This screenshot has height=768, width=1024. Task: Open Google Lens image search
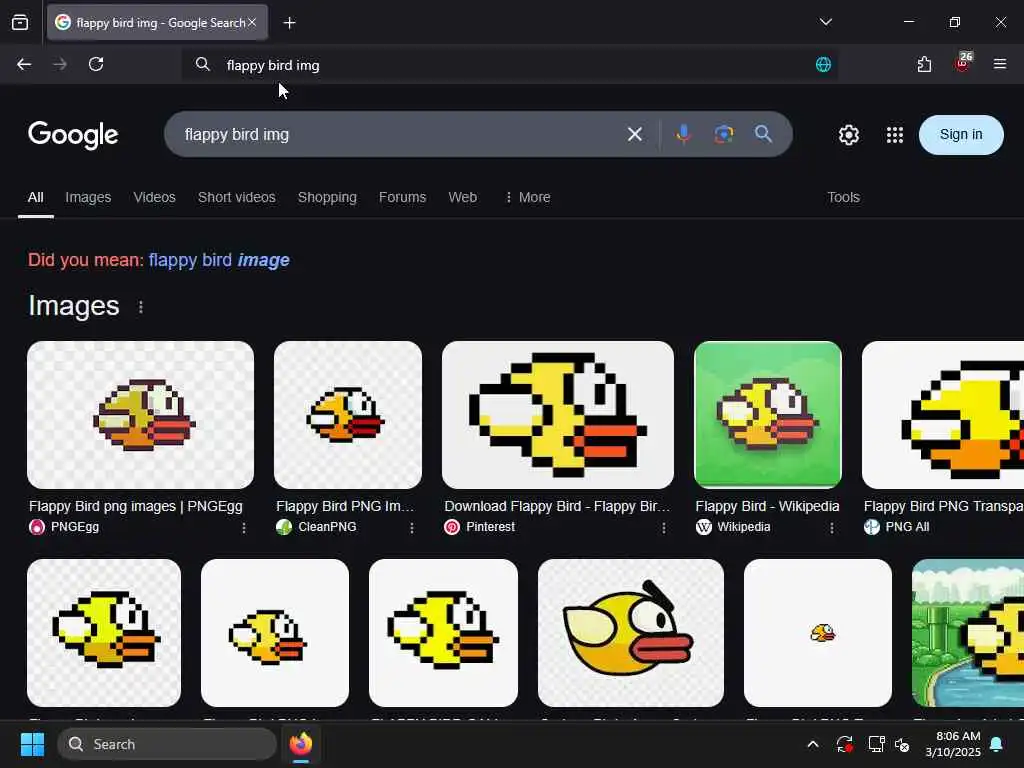click(724, 135)
